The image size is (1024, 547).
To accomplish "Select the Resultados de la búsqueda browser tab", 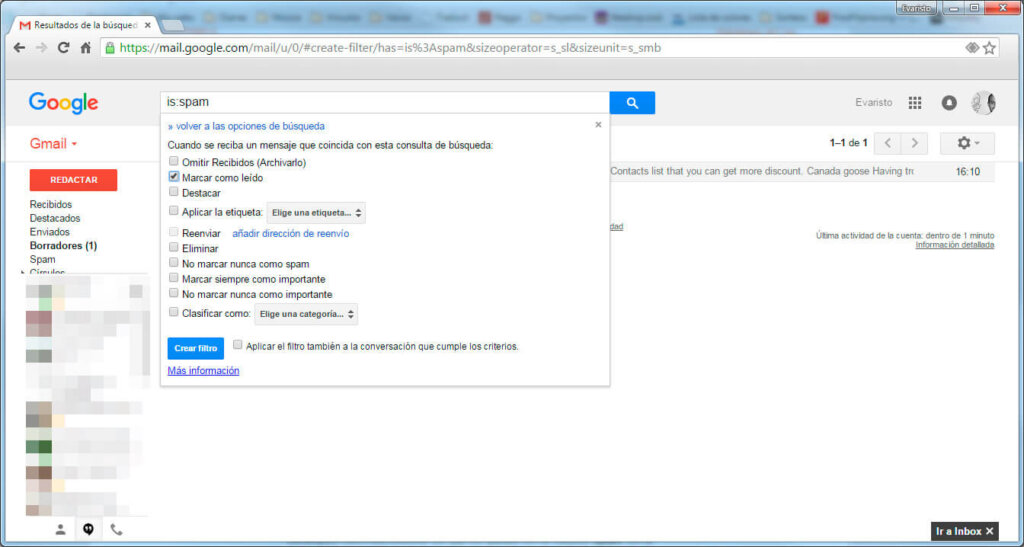I will [x=85, y=25].
